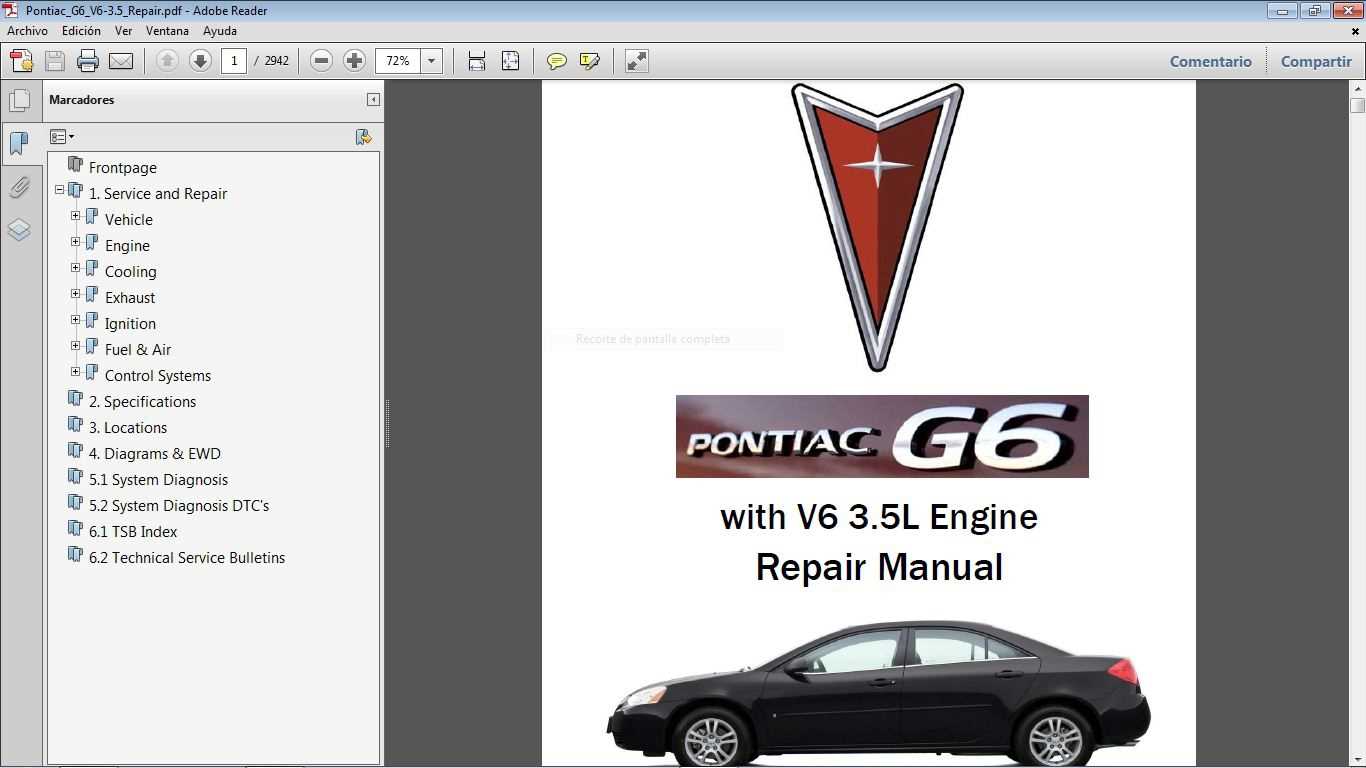The height and width of the screenshot is (768, 1366).
Task: Select the Fuel & Air bookmark label
Action: click(138, 350)
